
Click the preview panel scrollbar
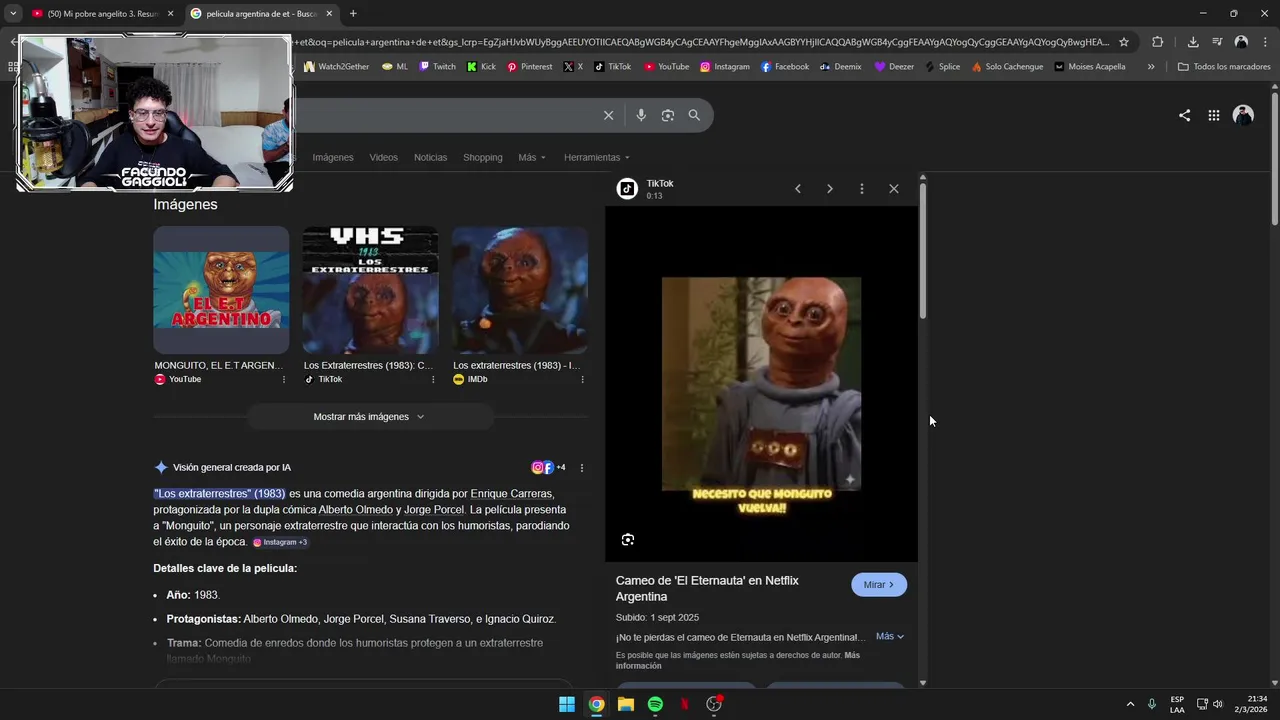(x=922, y=251)
